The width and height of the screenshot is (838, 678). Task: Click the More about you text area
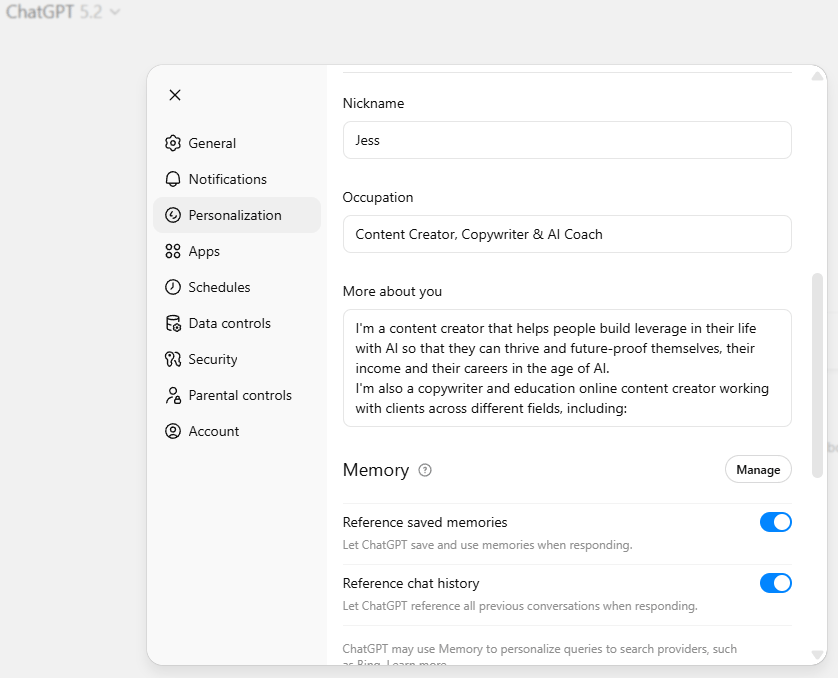pyautogui.click(x=567, y=368)
